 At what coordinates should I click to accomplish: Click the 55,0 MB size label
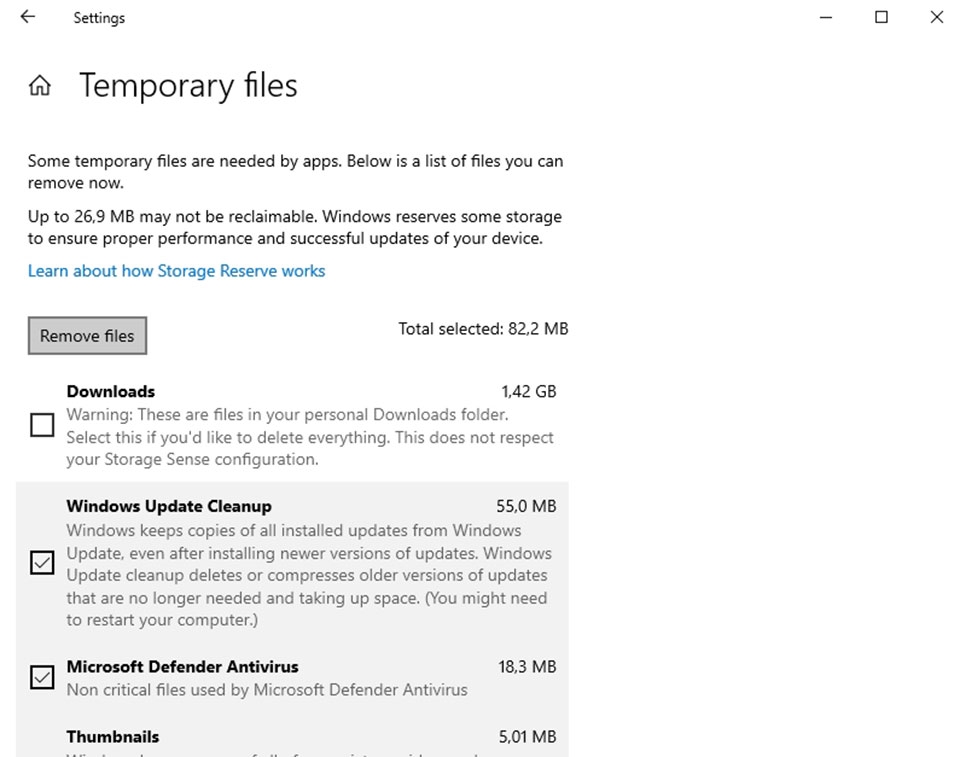[526, 506]
